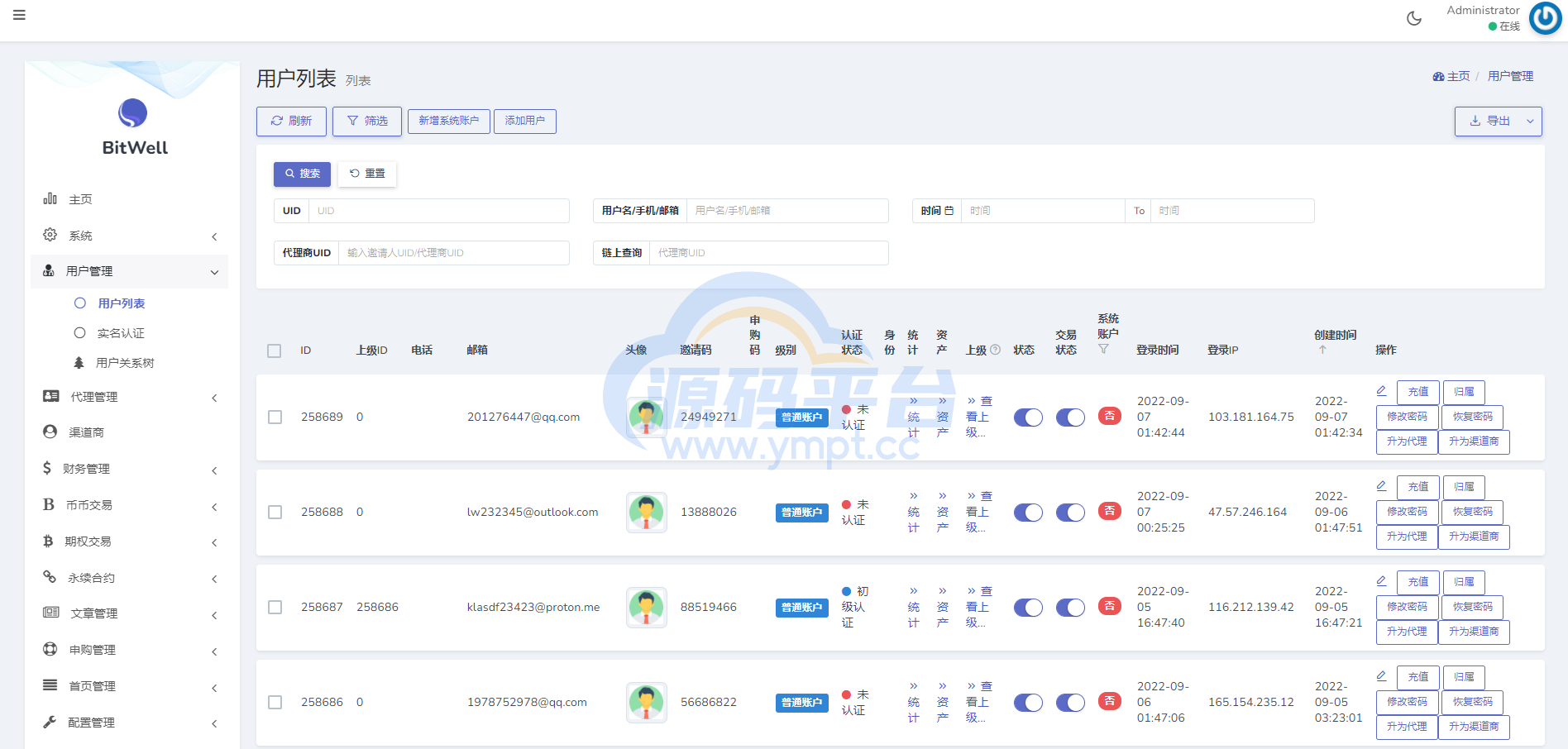Expand the 财务管理 sidebar menu
Screen dimensions: 1568x749
pyautogui.click(x=129, y=469)
